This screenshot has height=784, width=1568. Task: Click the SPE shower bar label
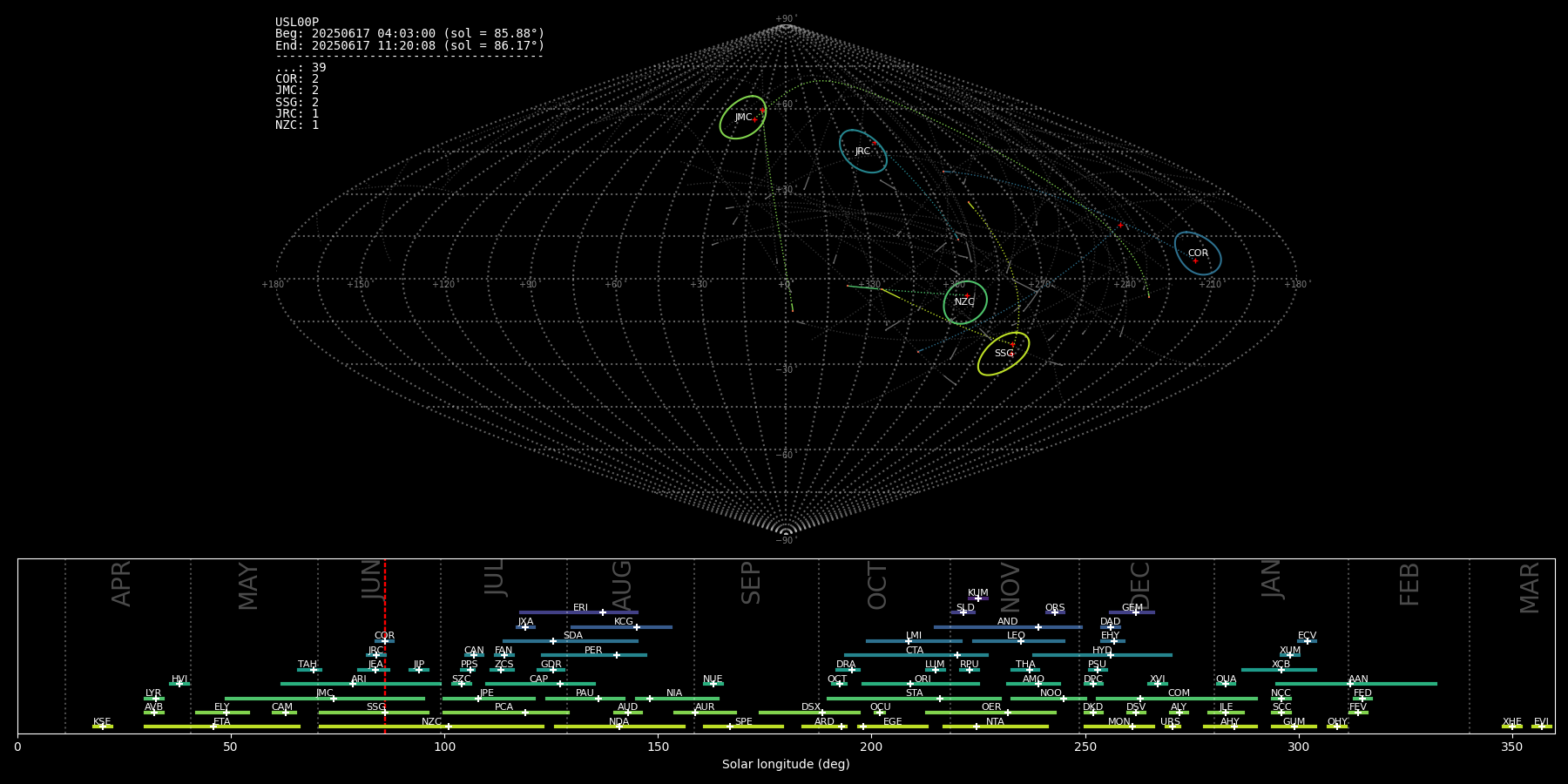coord(743,722)
